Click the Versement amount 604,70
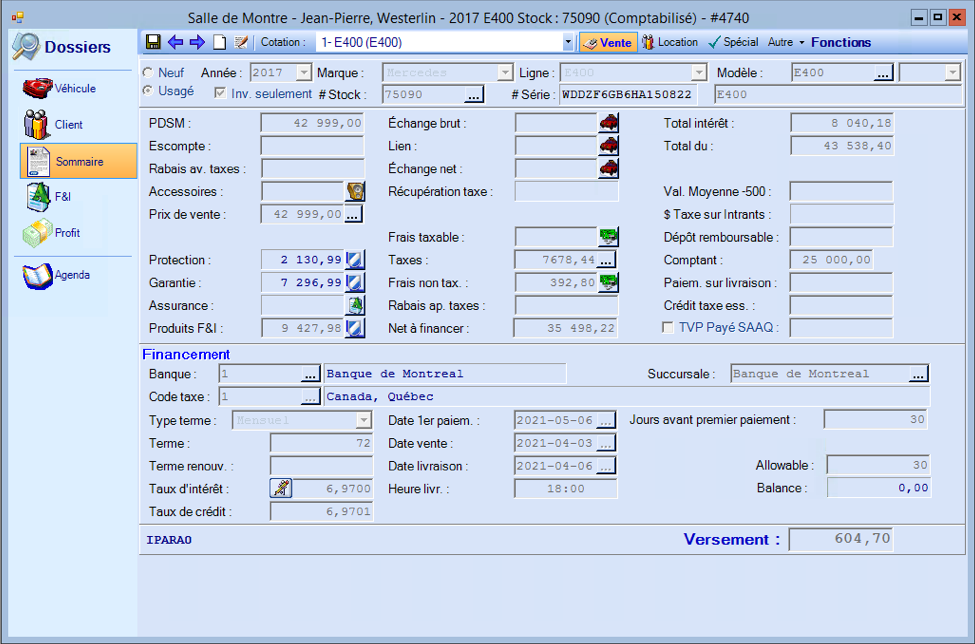The image size is (975, 644). [x=841, y=539]
